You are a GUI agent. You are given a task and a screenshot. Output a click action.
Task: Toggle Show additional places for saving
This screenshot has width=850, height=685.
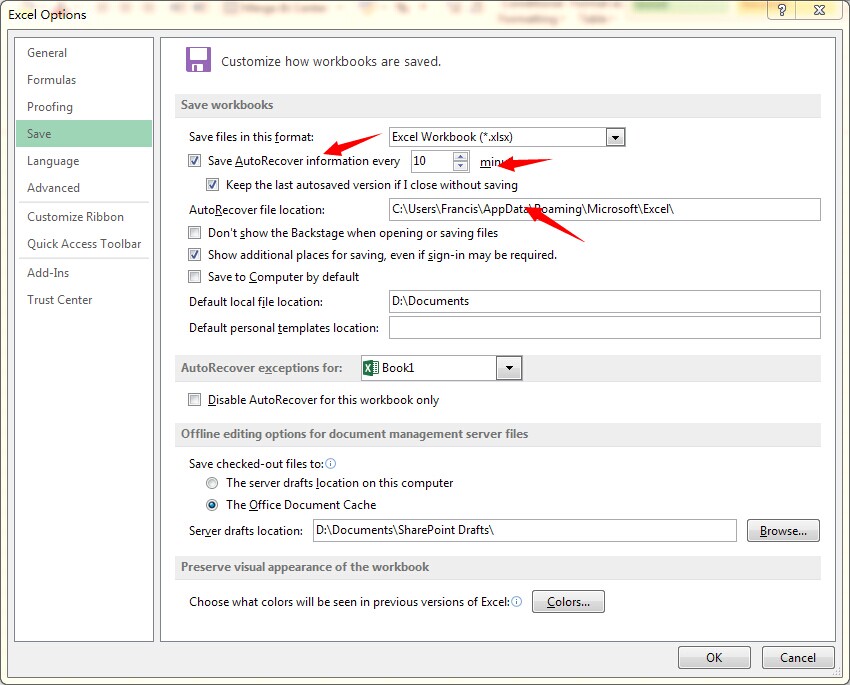(x=194, y=255)
